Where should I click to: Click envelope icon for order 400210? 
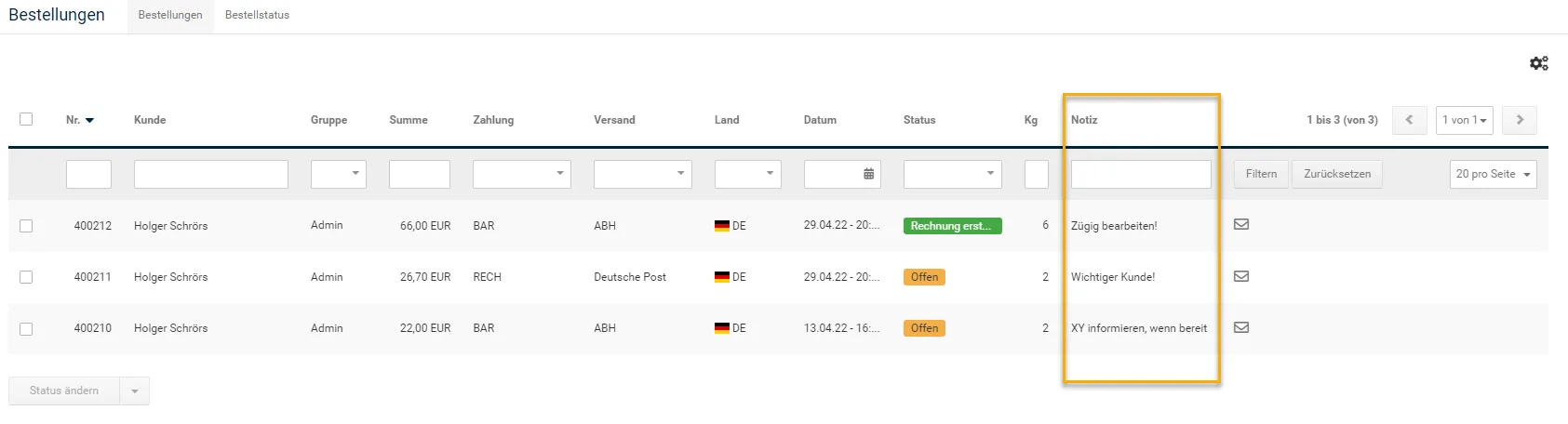pos(1241,327)
